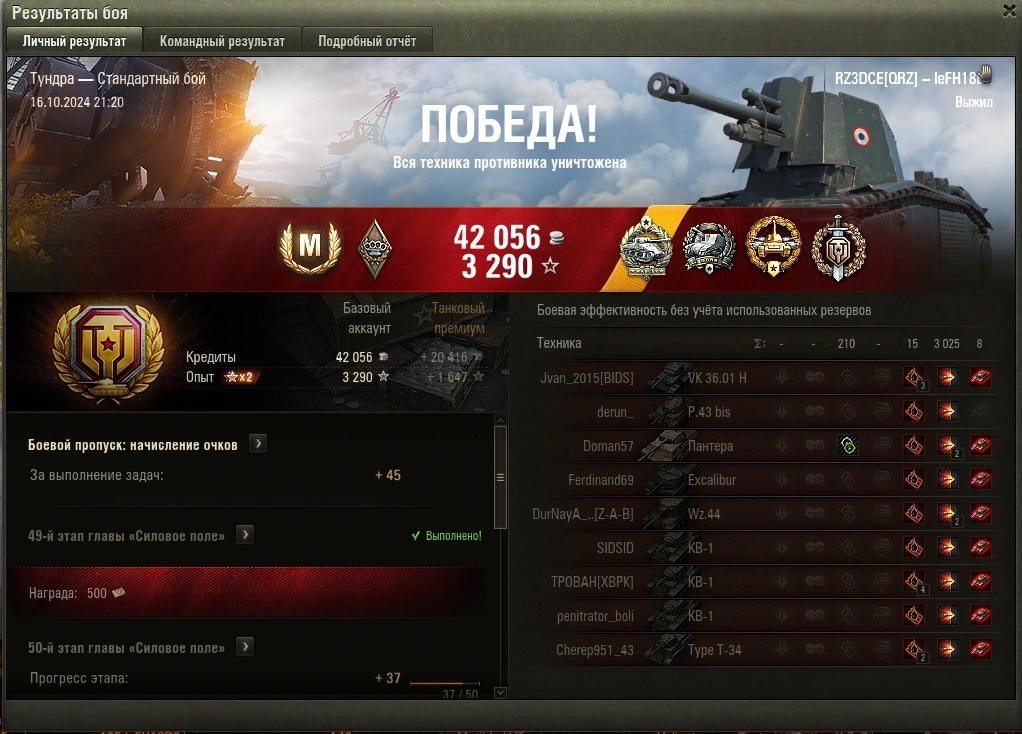Click the Танковый премиум column header
Viewport: 1022px width, 734px height.
tap(458, 318)
